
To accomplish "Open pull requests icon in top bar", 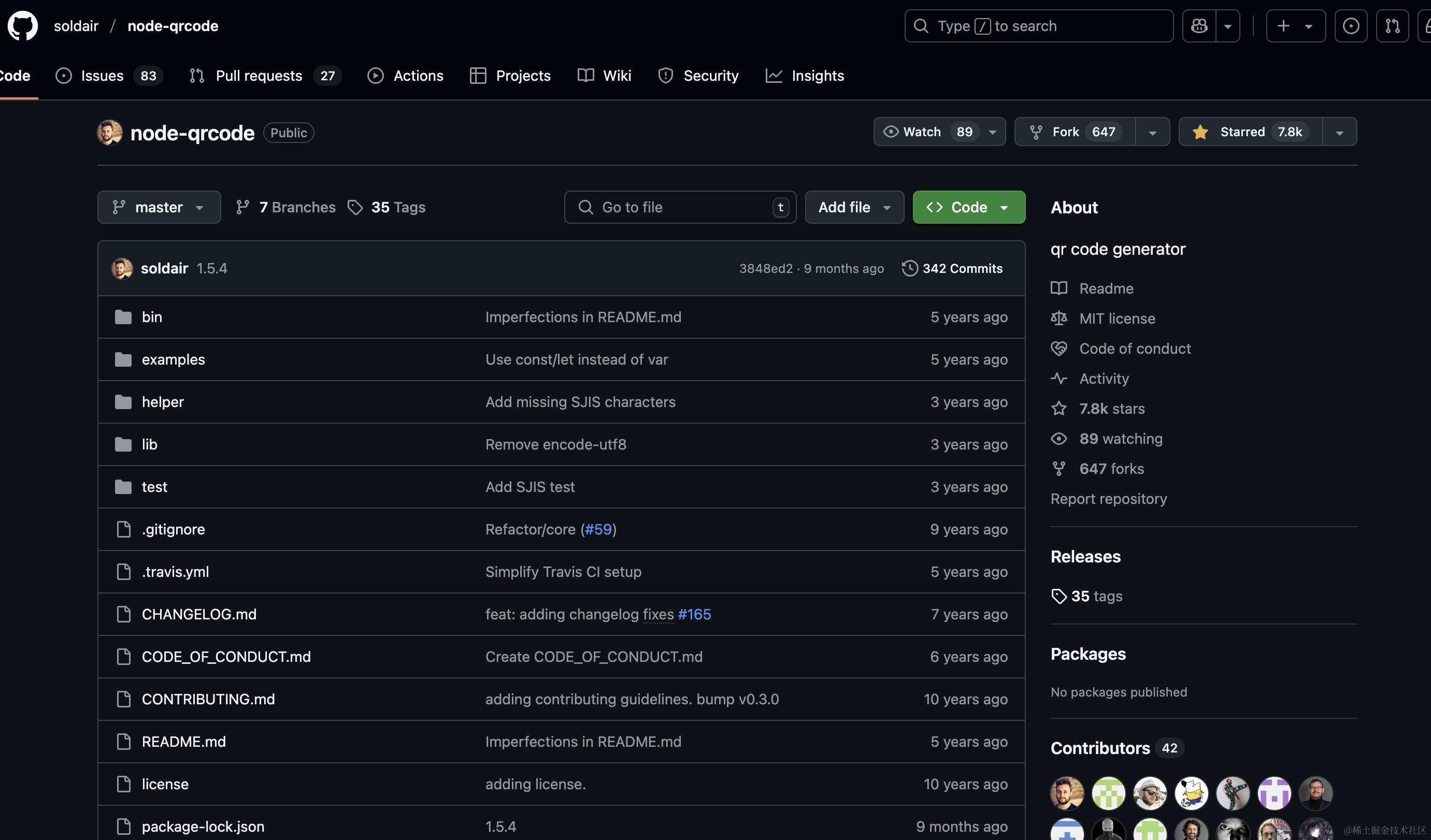I will coord(1392,25).
